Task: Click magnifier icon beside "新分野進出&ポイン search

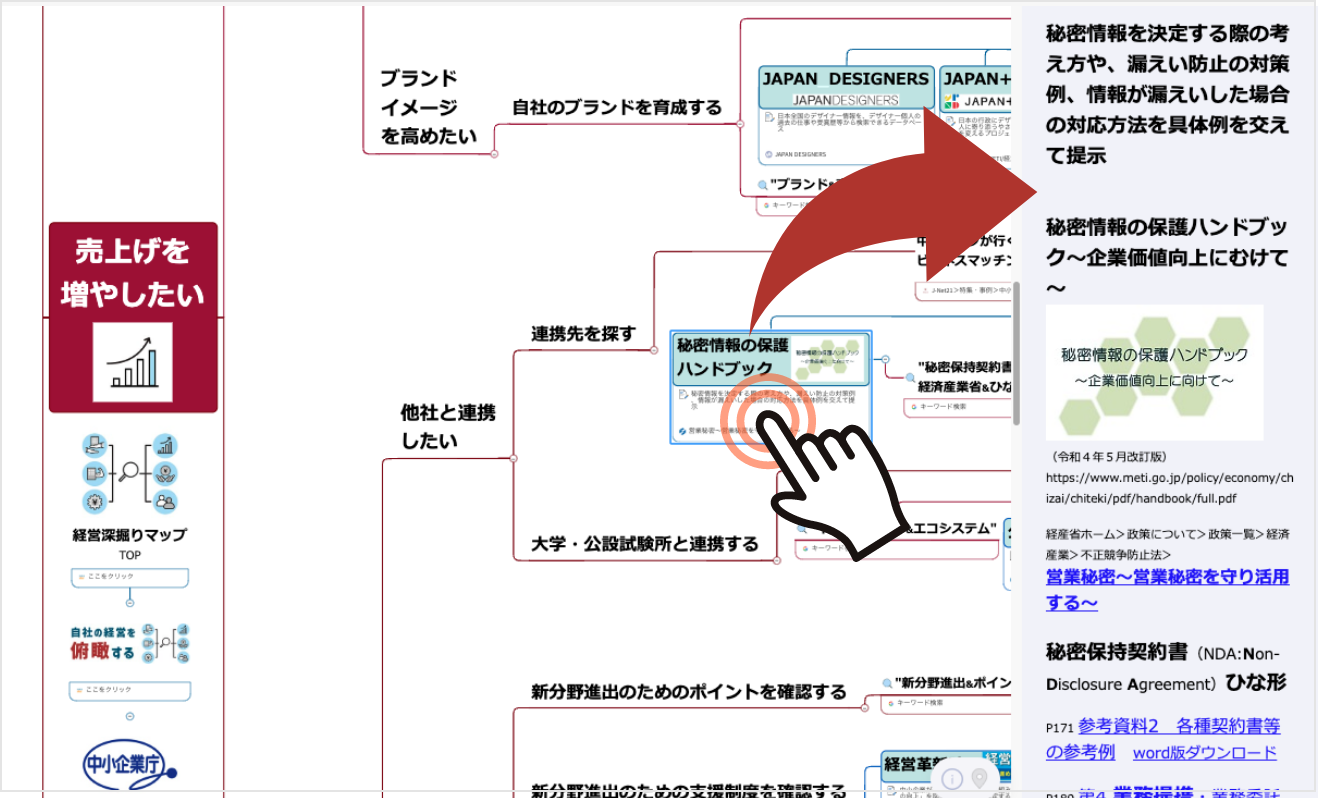Action: coord(887,683)
